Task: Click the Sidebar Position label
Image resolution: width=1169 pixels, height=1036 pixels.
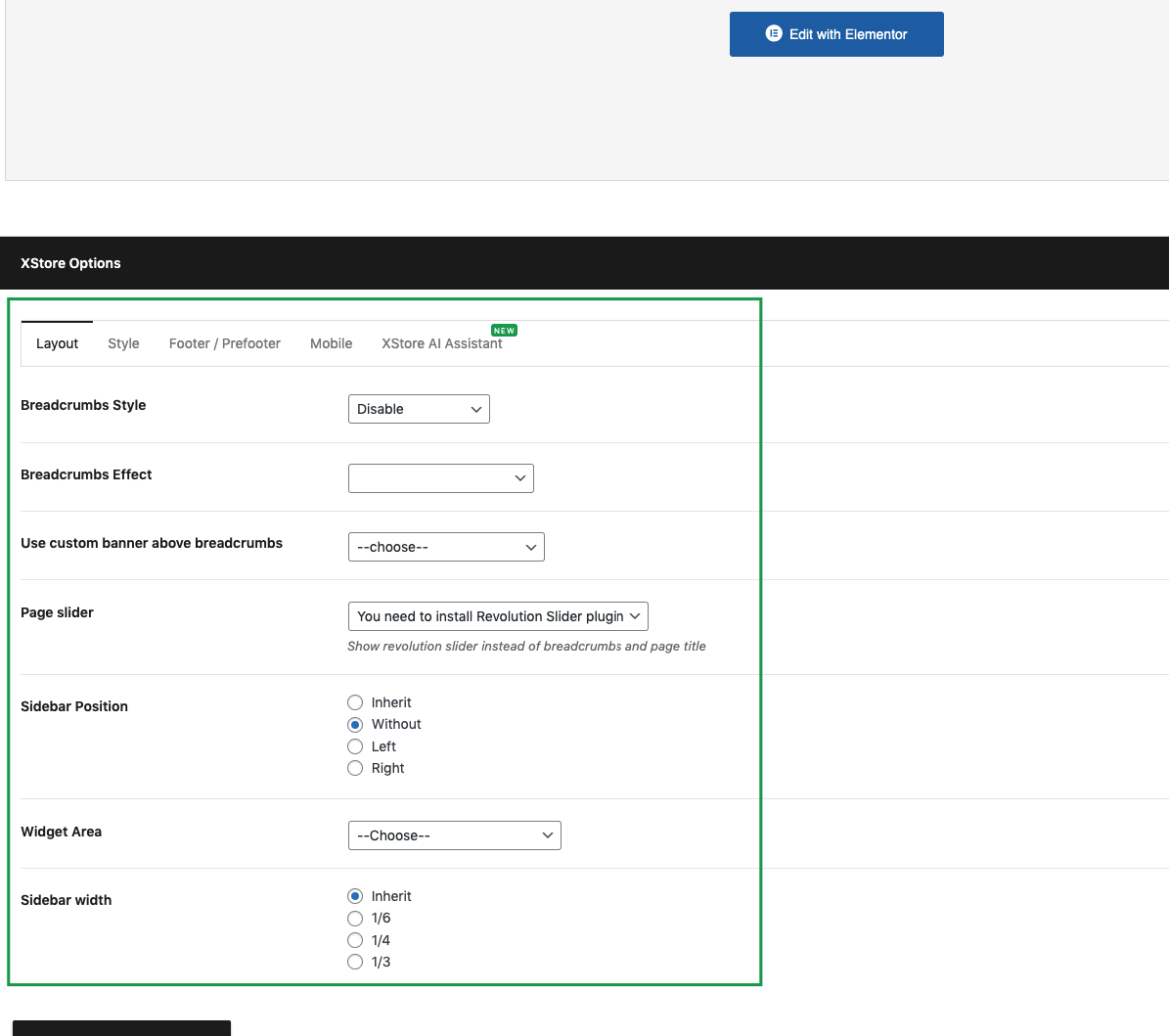Action: click(74, 706)
